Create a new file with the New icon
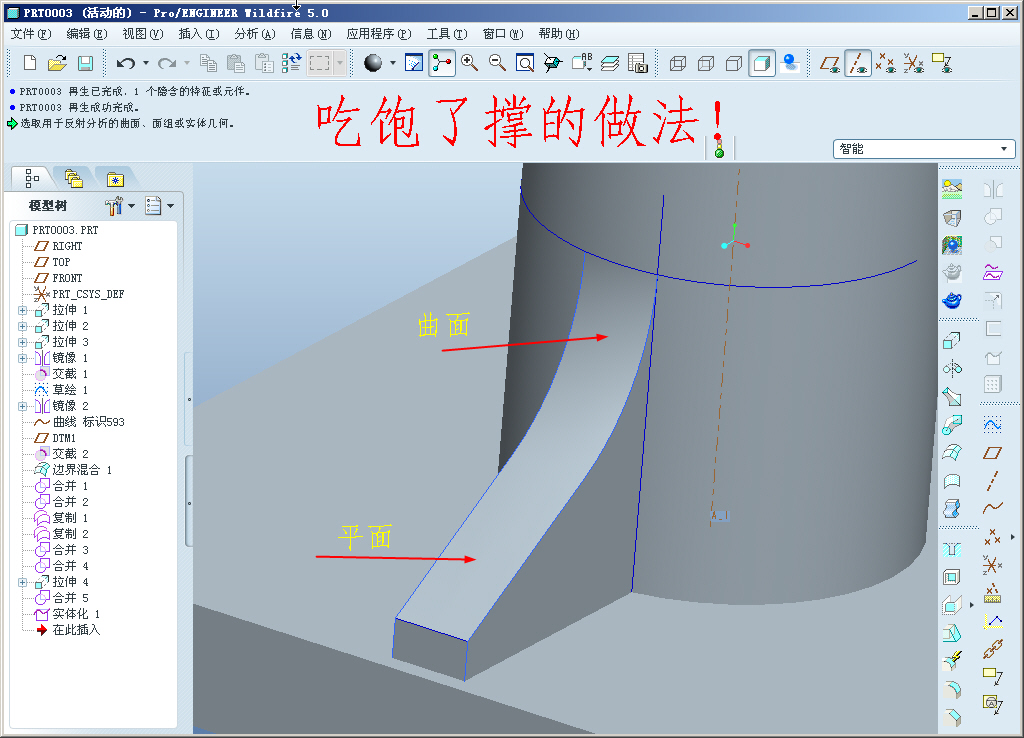This screenshot has height=738, width=1024. click(29, 63)
